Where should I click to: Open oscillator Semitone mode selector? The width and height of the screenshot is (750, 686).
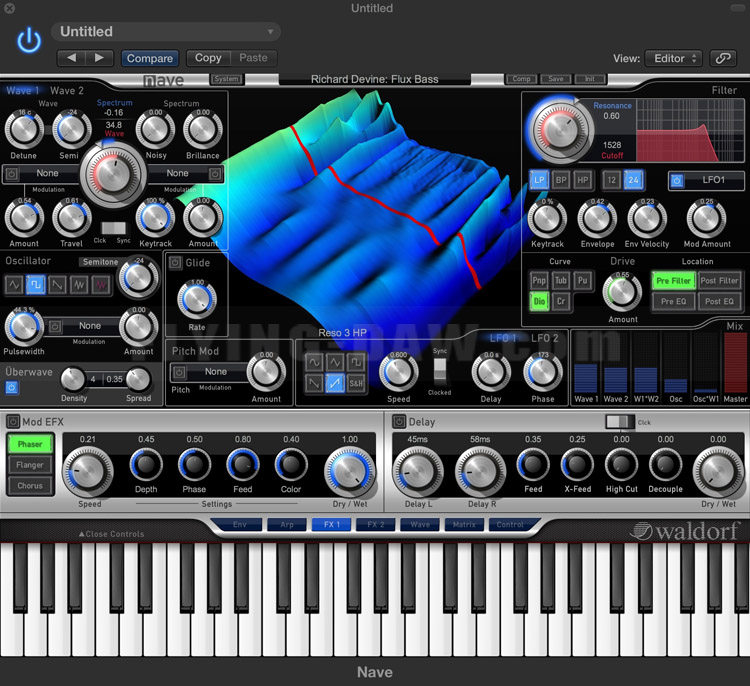[100, 262]
